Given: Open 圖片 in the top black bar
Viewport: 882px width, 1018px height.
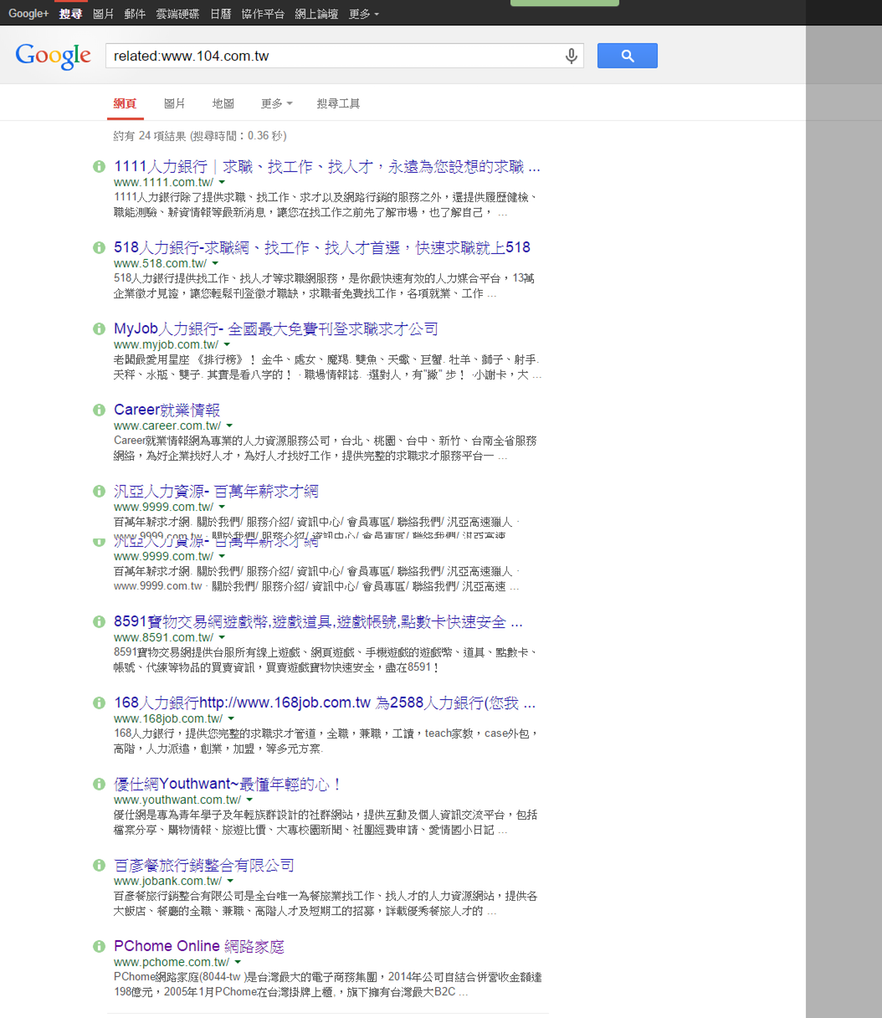Looking at the screenshot, I should [103, 14].
